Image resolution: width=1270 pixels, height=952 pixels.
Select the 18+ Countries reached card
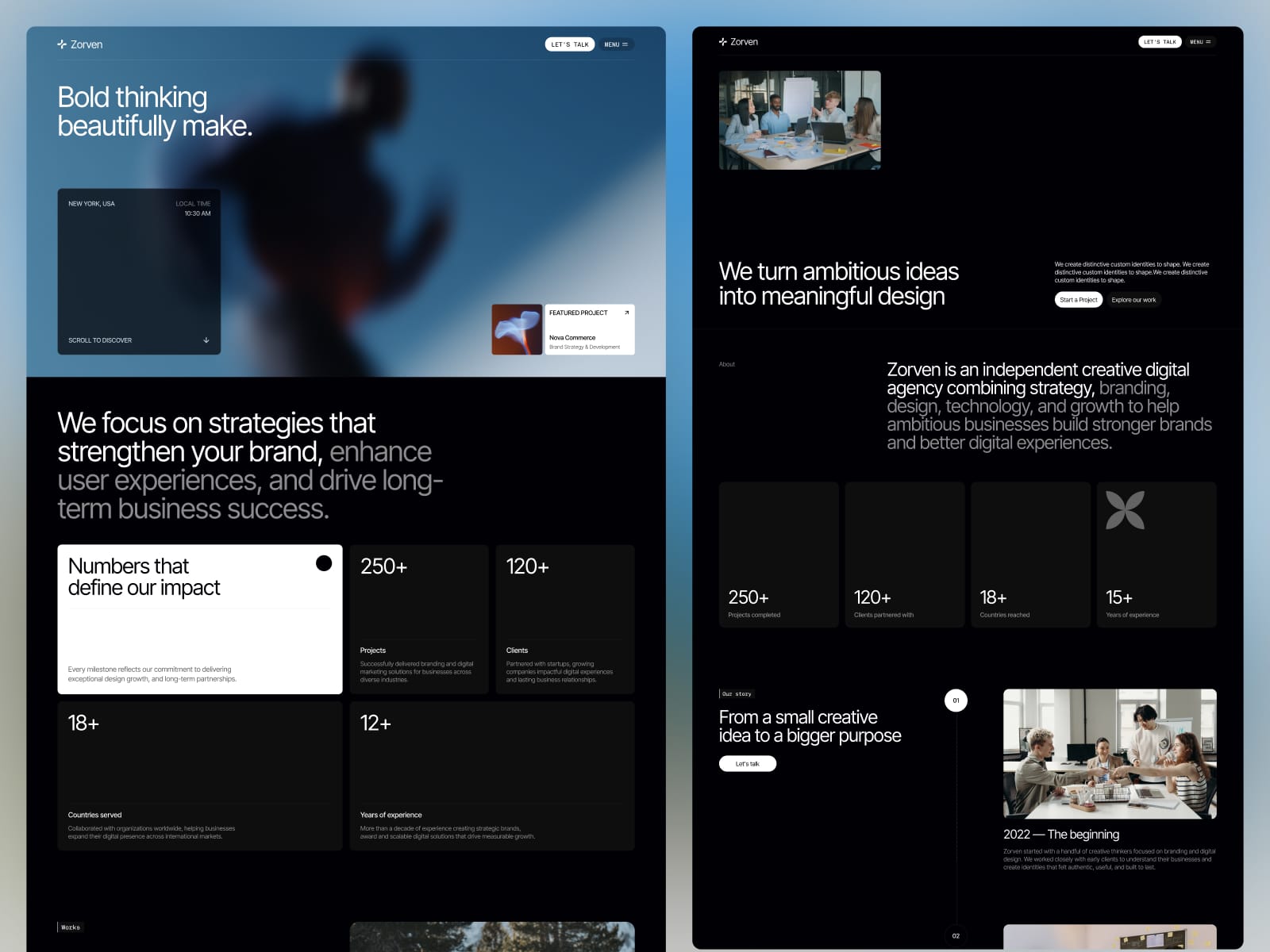click(x=1031, y=555)
